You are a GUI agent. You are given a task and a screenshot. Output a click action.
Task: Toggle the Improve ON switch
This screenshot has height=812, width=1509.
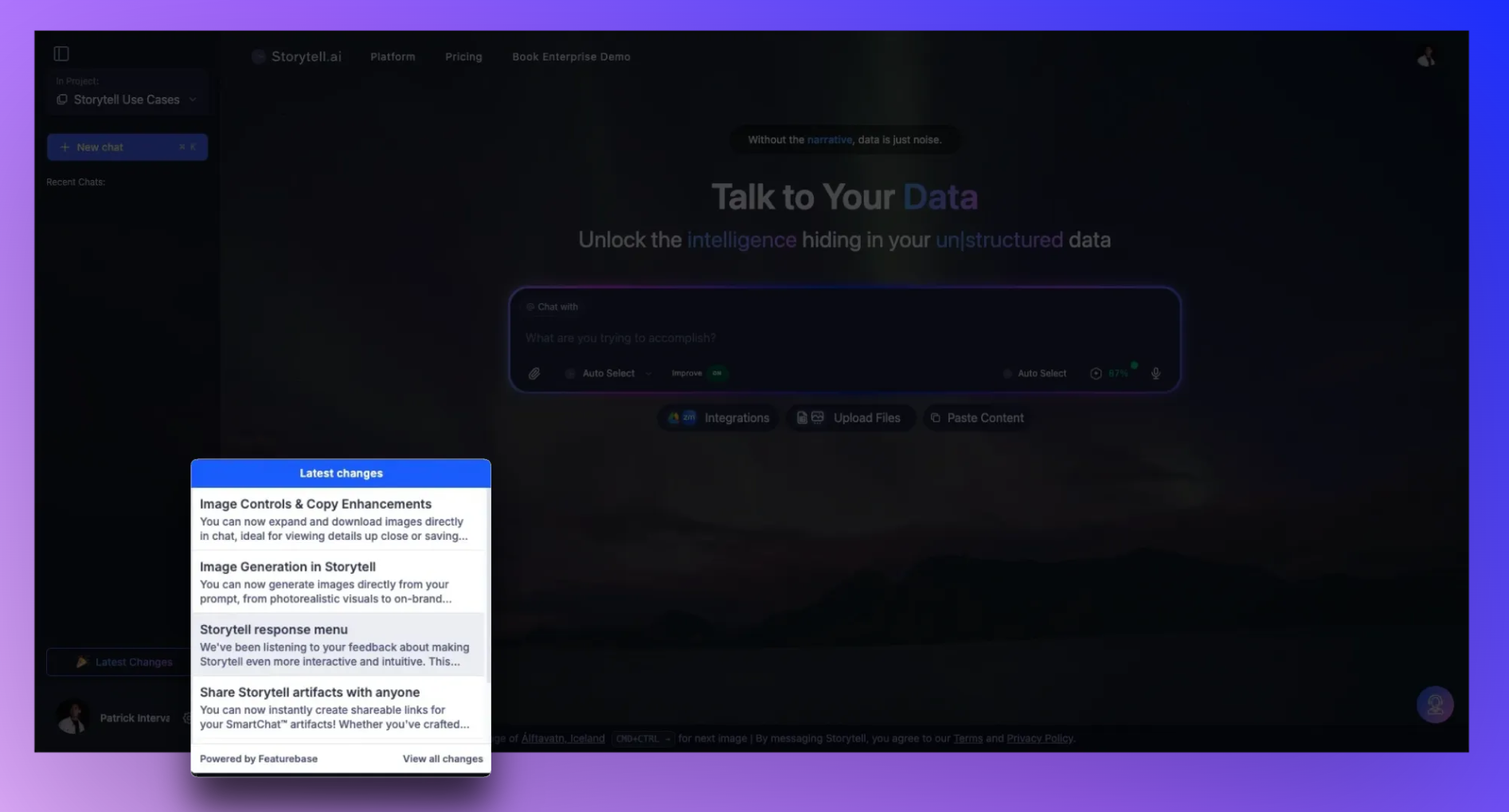click(717, 373)
